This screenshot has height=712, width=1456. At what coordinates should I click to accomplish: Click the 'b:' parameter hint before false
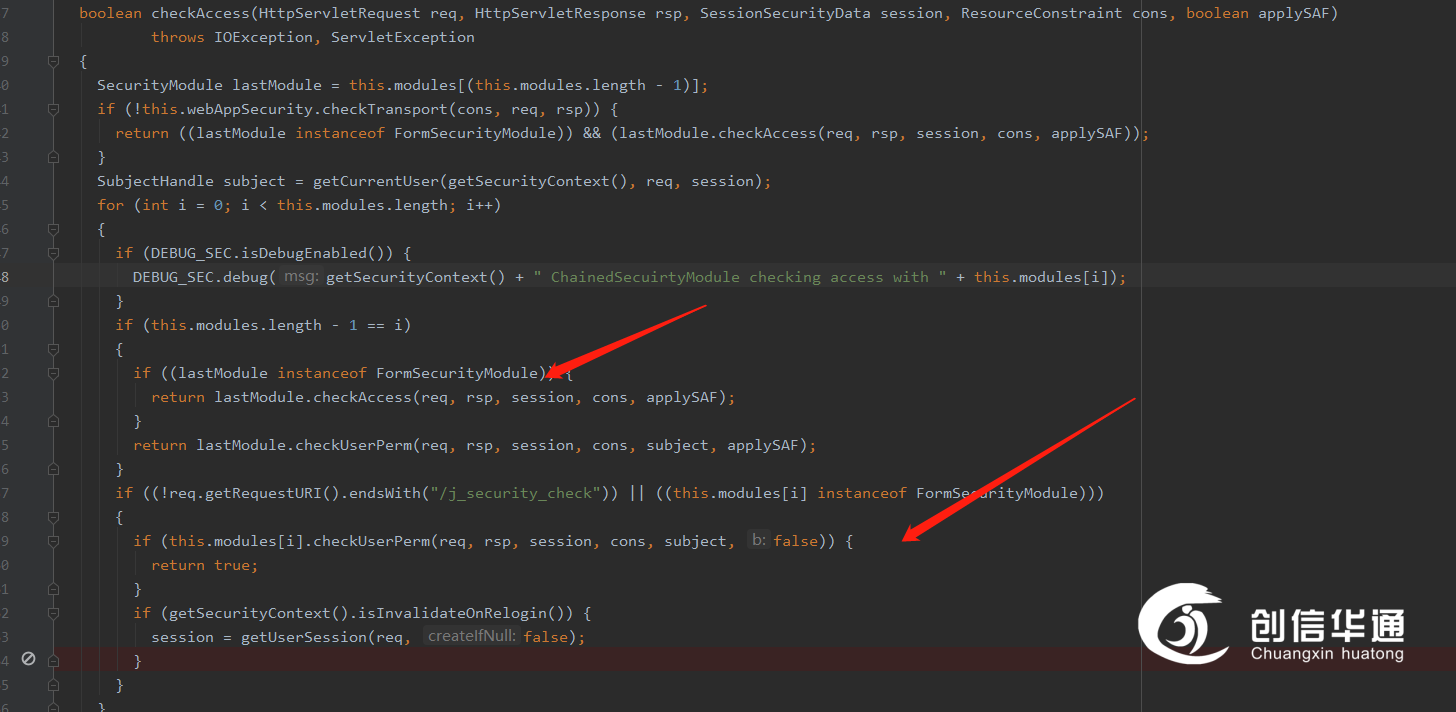point(759,541)
